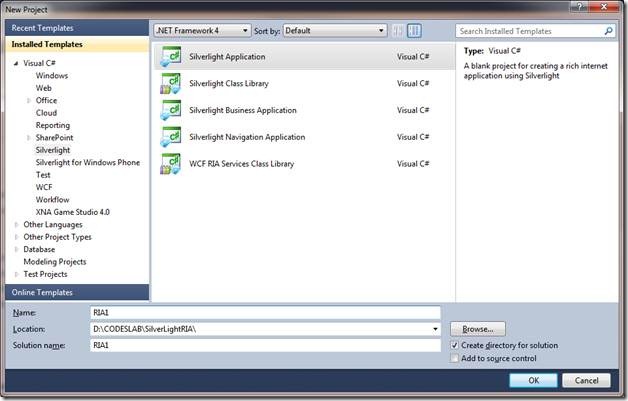Open the Sort by Default dropdown

point(334,31)
